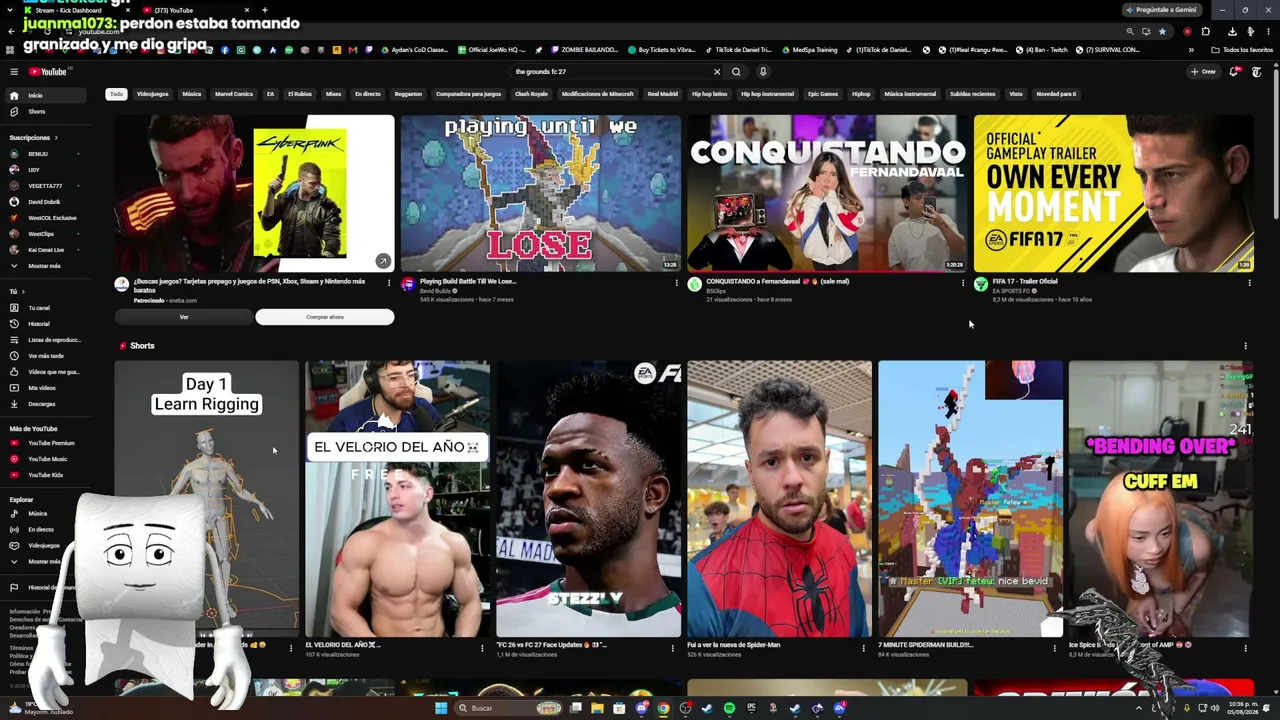1280x720 pixels.
Task: Click Comprar ahora on the ad
Action: [x=325, y=317]
